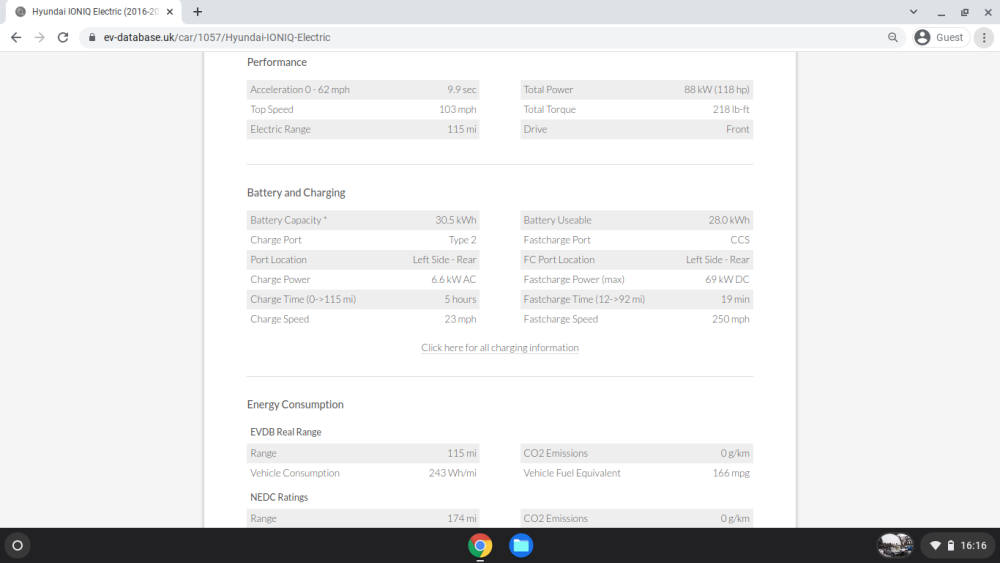Select the 'EVDB Real Range' subheading
Viewport: 1000px width, 563px height.
(286, 432)
